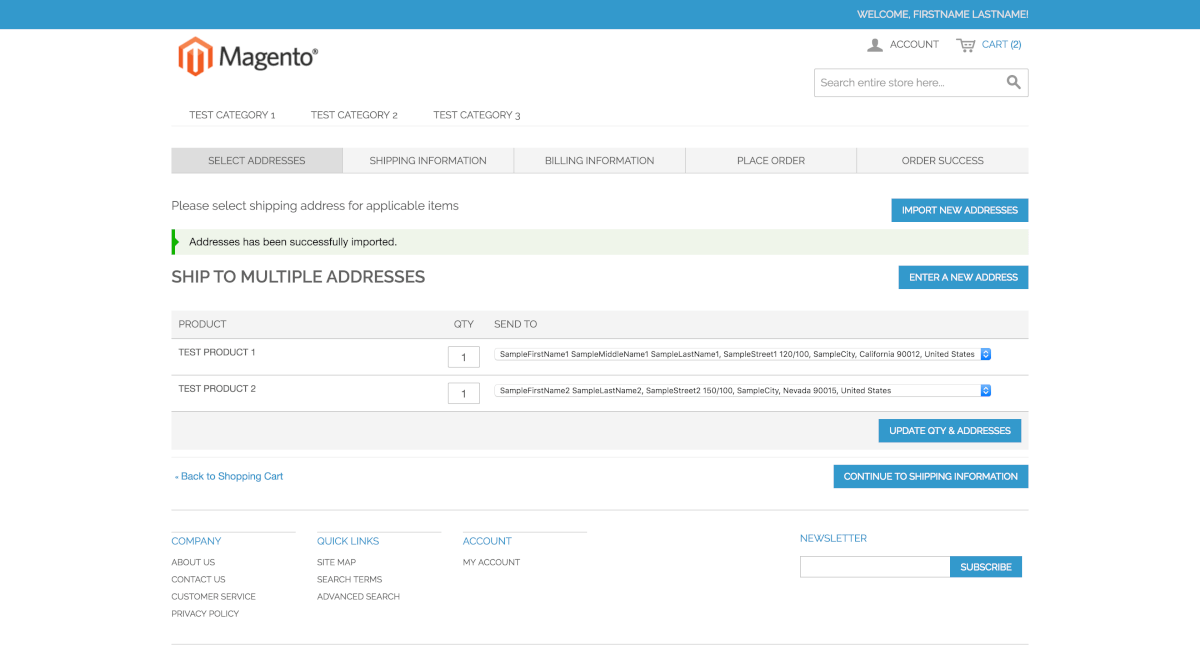Open Test Category 1 menu
The image size is (1200, 661).
point(232,115)
